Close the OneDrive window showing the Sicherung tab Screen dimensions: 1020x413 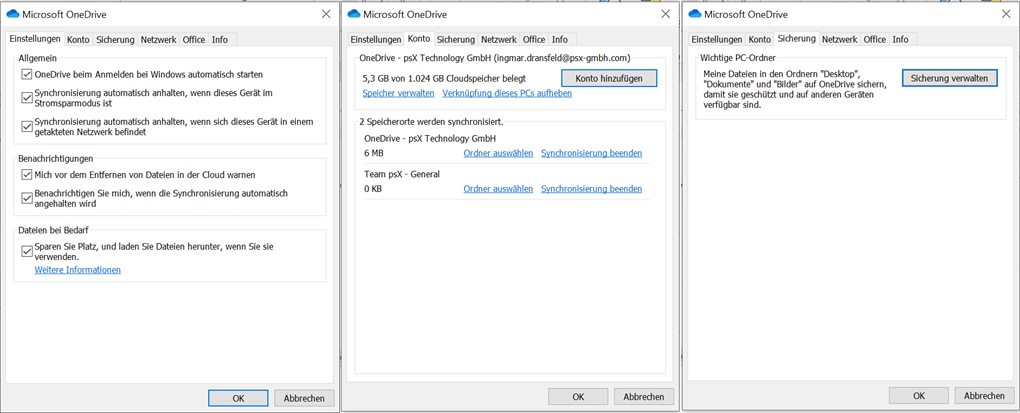pos(1006,14)
